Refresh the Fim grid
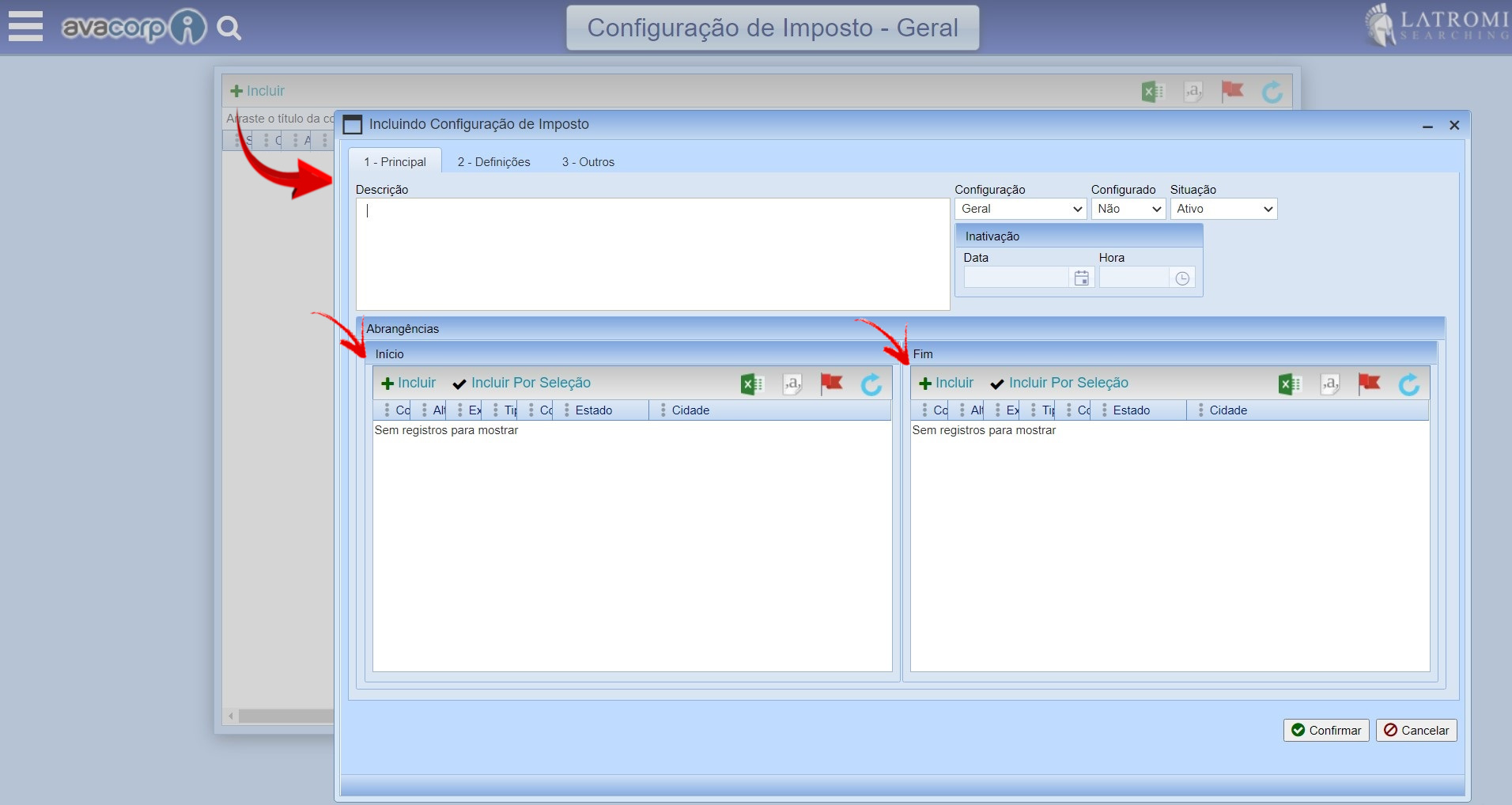1512x805 pixels. click(x=1408, y=384)
